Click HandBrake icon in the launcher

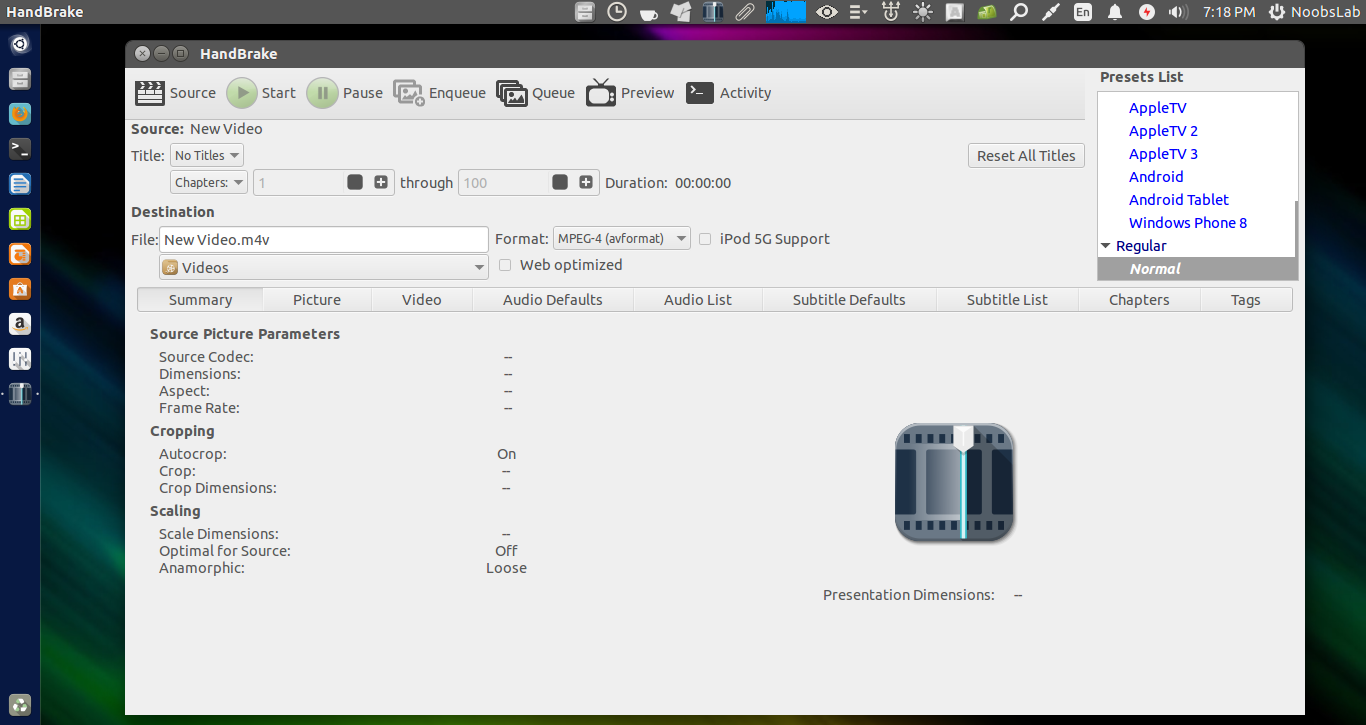pyautogui.click(x=20, y=394)
